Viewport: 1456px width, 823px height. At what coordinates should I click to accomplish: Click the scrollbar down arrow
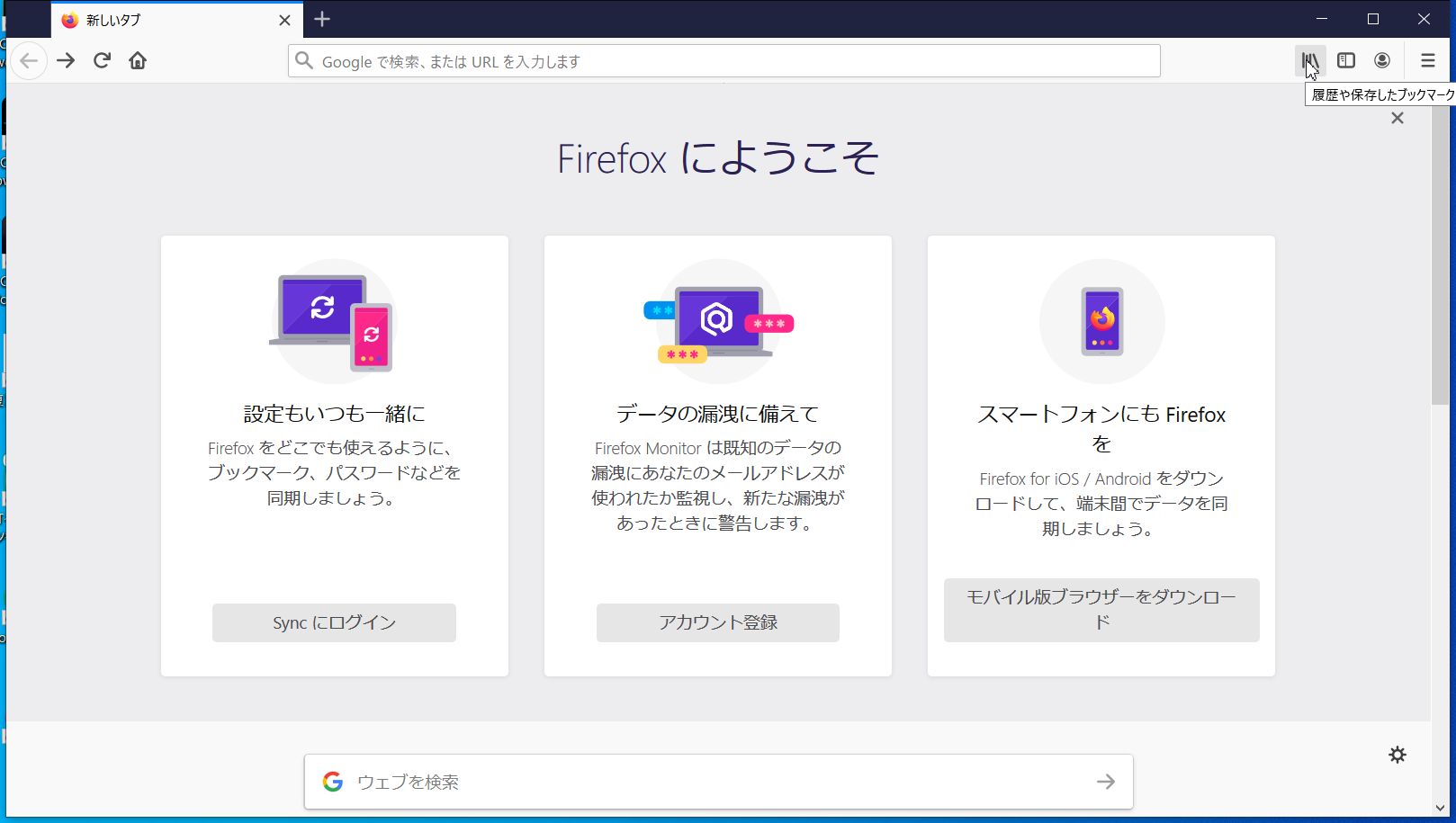[x=1440, y=809]
